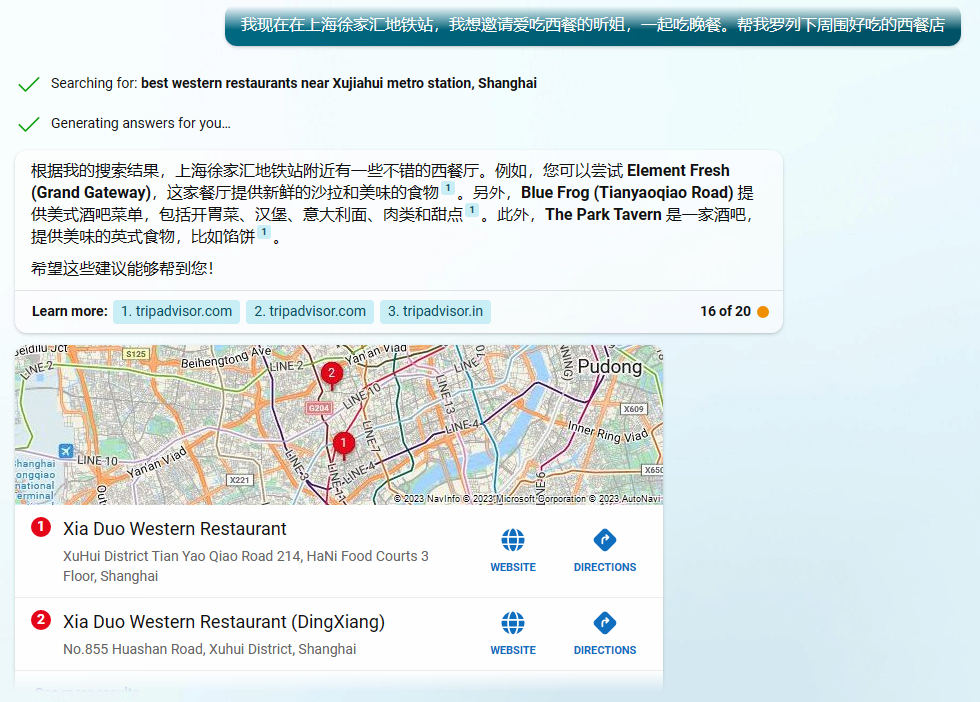Open website for Xia Duo Western Restaurant (DingXiang)
This screenshot has width=980, height=702.
coord(512,633)
